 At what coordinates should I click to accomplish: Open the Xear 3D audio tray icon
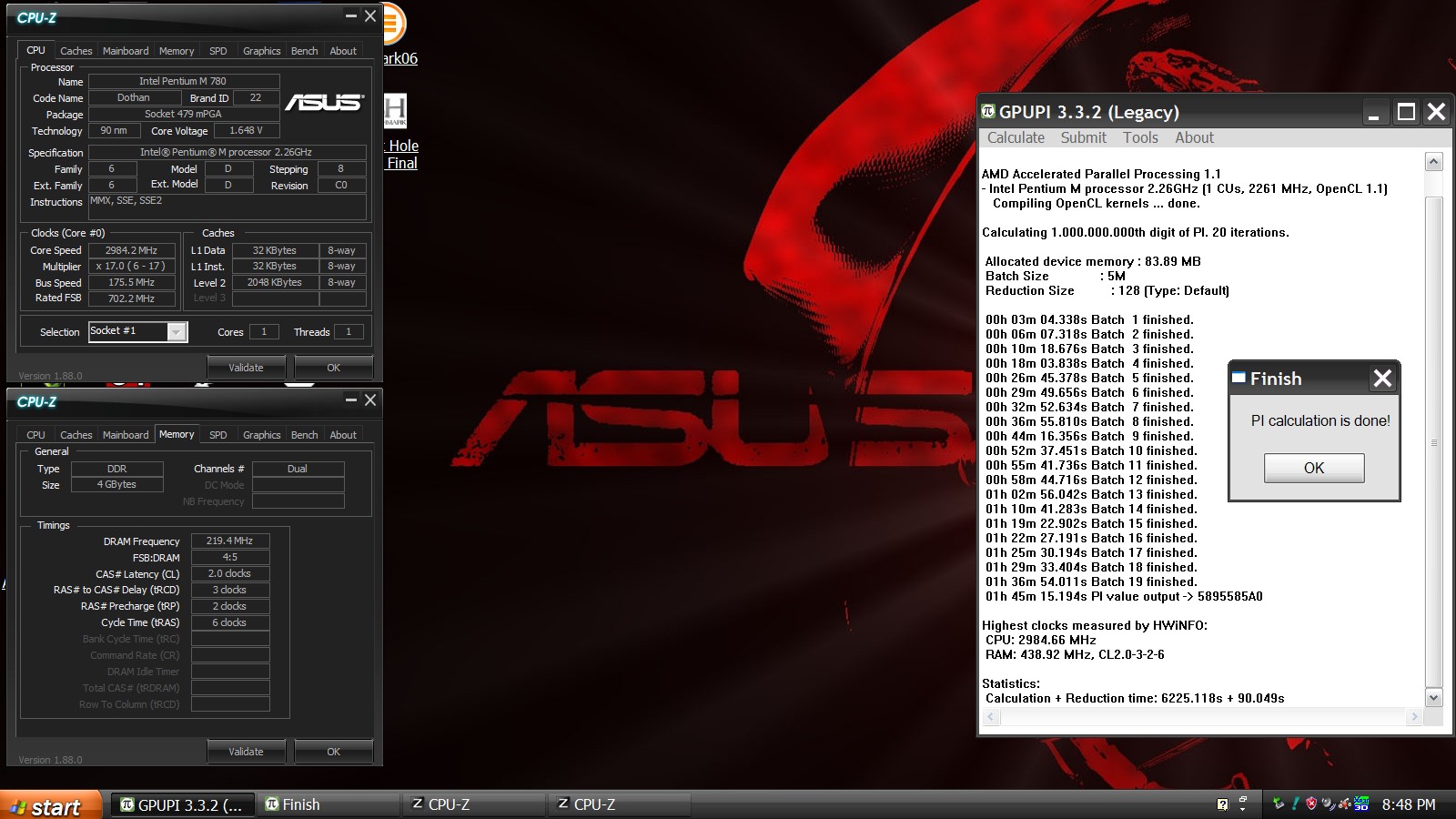point(1361,803)
